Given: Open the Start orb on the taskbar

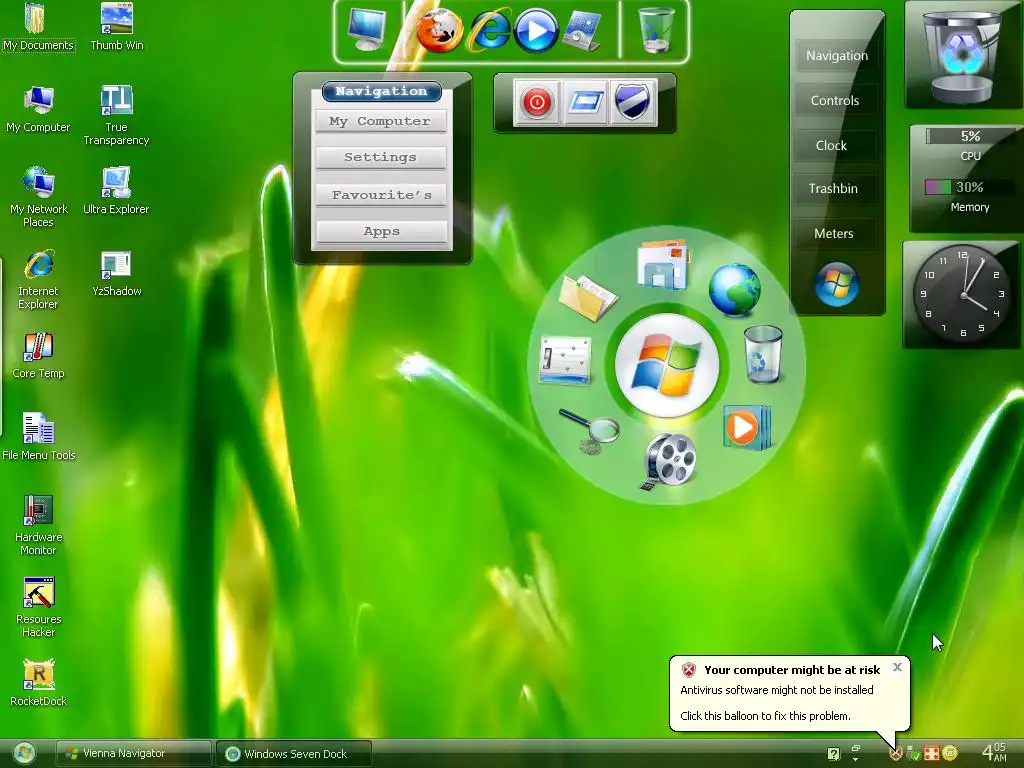Looking at the screenshot, I should click(24, 754).
